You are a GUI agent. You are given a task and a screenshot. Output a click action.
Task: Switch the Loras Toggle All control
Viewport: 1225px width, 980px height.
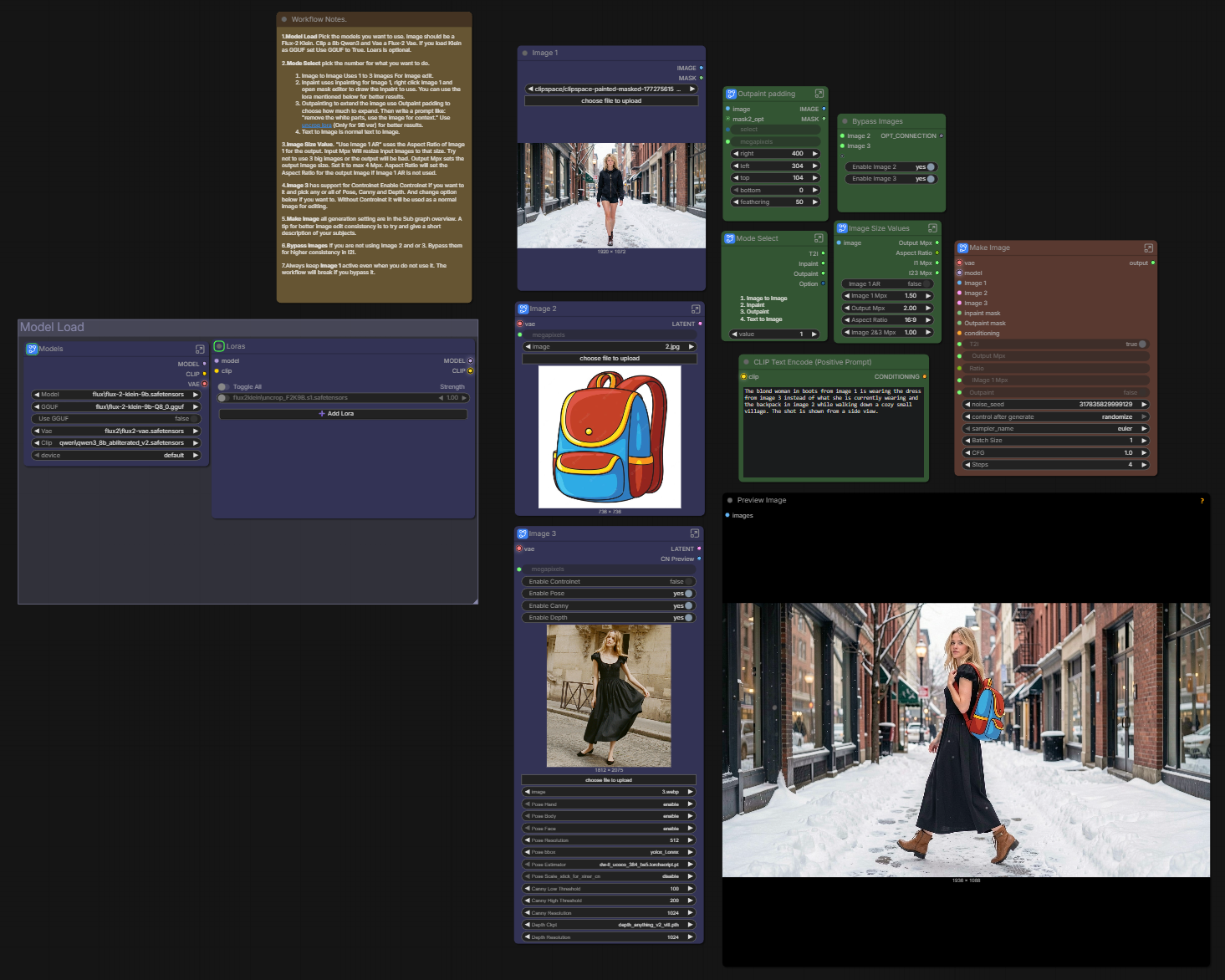223,387
